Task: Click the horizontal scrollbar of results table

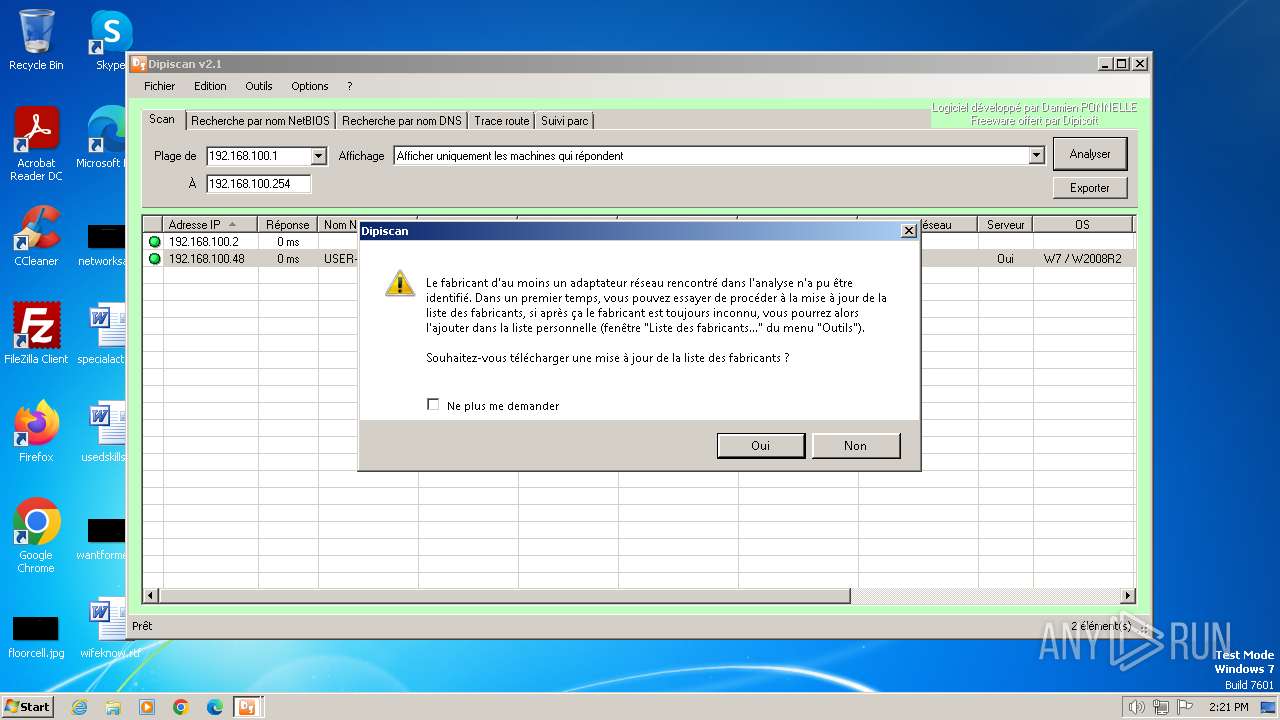Action: pyautogui.click(x=505, y=596)
